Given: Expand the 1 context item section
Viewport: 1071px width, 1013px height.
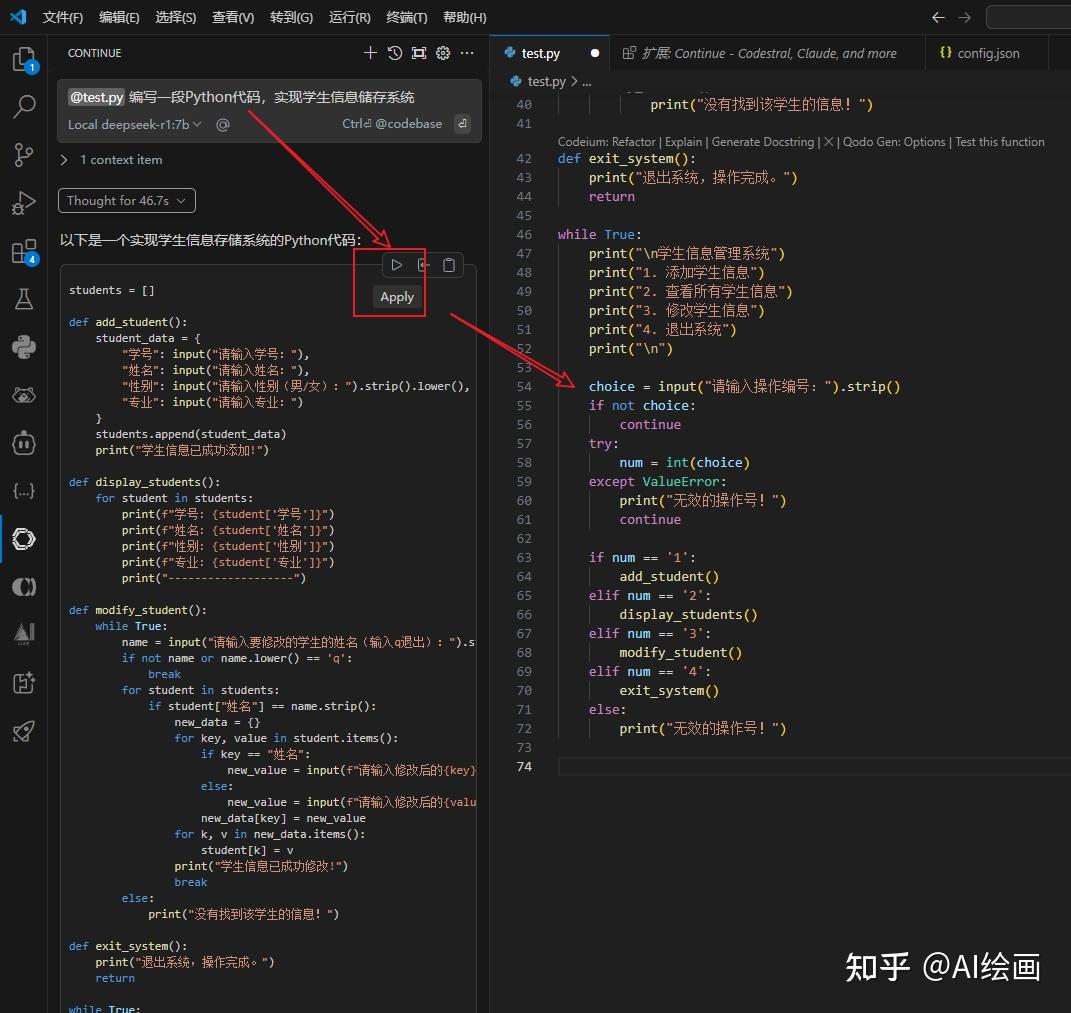Looking at the screenshot, I should point(117,159).
